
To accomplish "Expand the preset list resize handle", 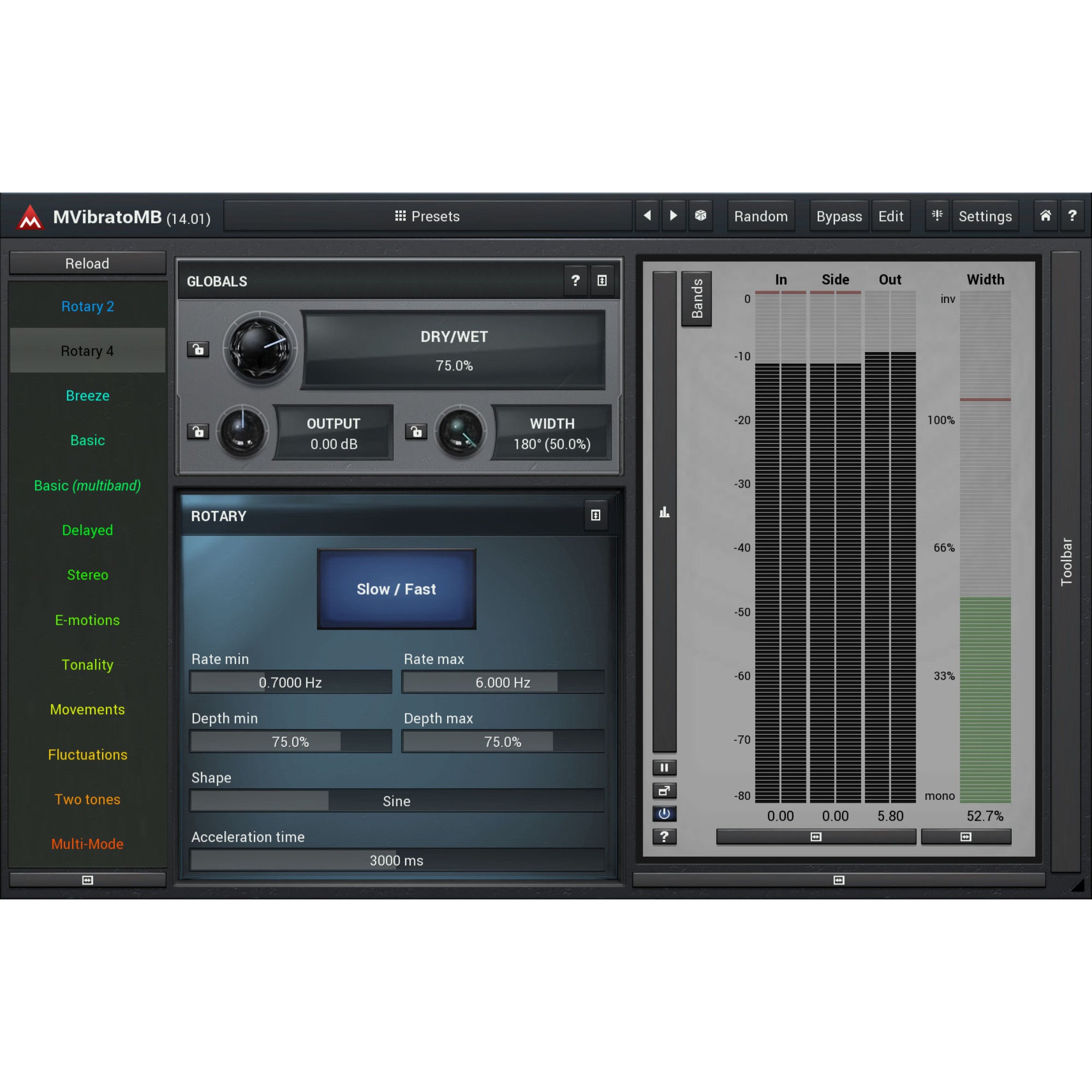I will coord(87,880).
